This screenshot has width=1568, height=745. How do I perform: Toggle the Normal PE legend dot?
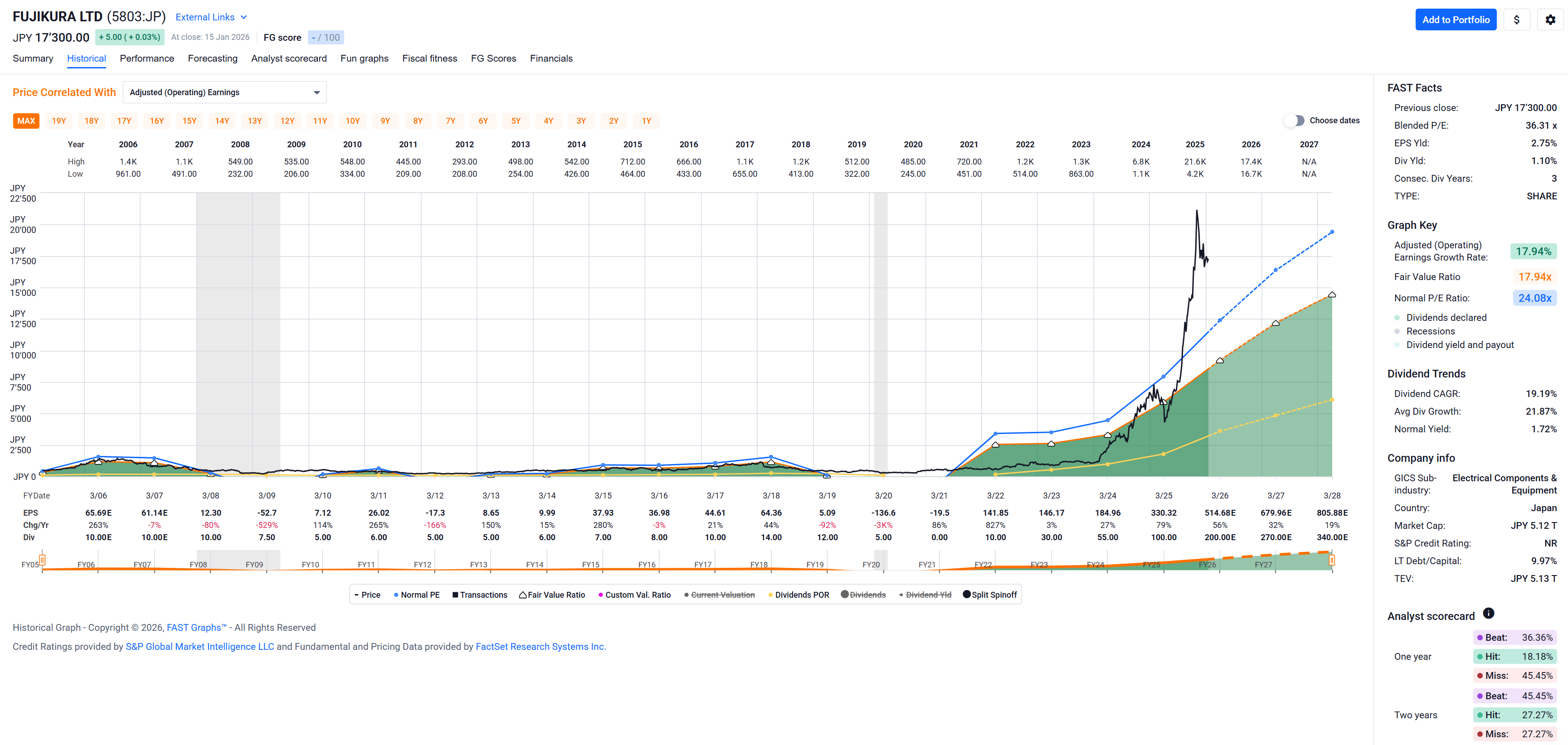tap(396, 595)
